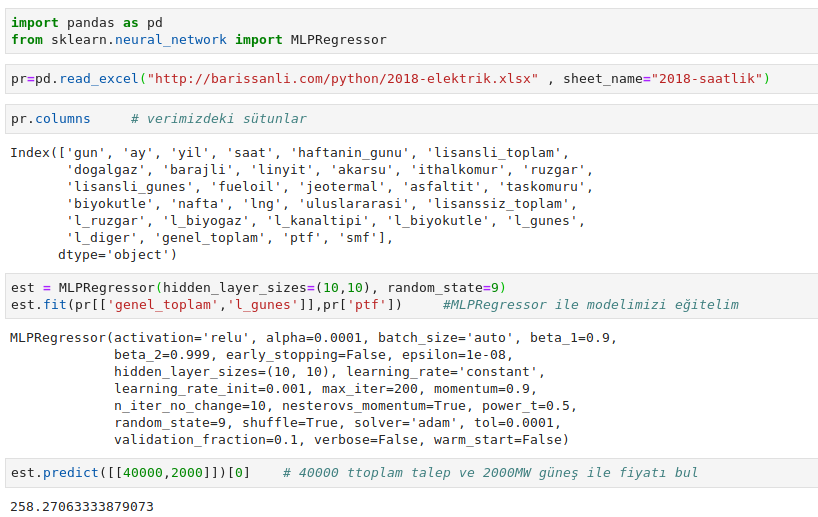Click max_iter=200 in the model output

[370, 389]
